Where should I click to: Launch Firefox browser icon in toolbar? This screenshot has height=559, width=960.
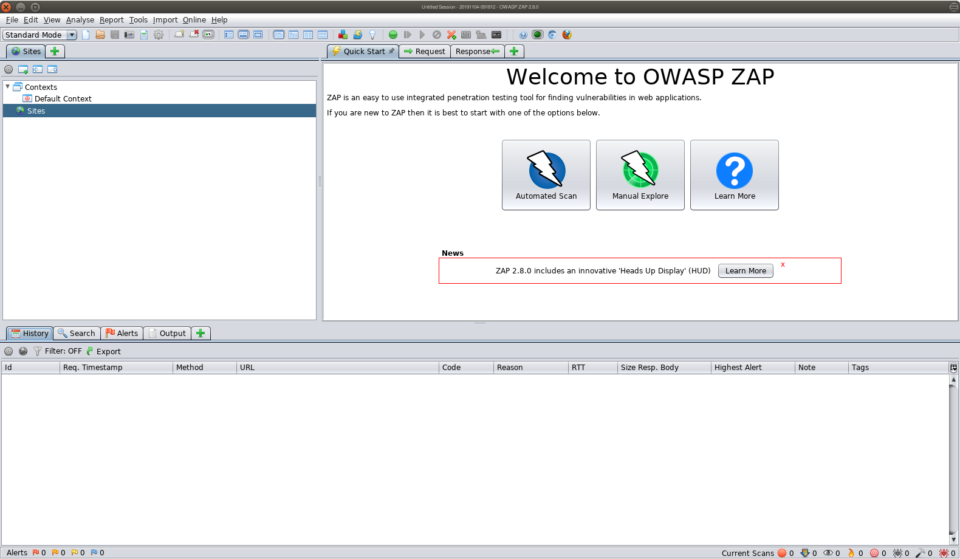(x=567, y=35)
